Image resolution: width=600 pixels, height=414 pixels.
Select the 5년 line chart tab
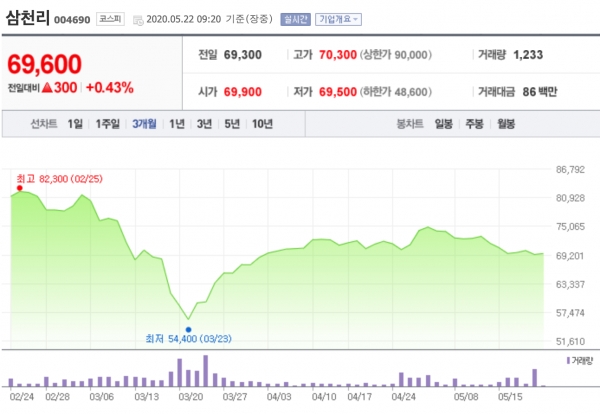click(x=232, y=124)
